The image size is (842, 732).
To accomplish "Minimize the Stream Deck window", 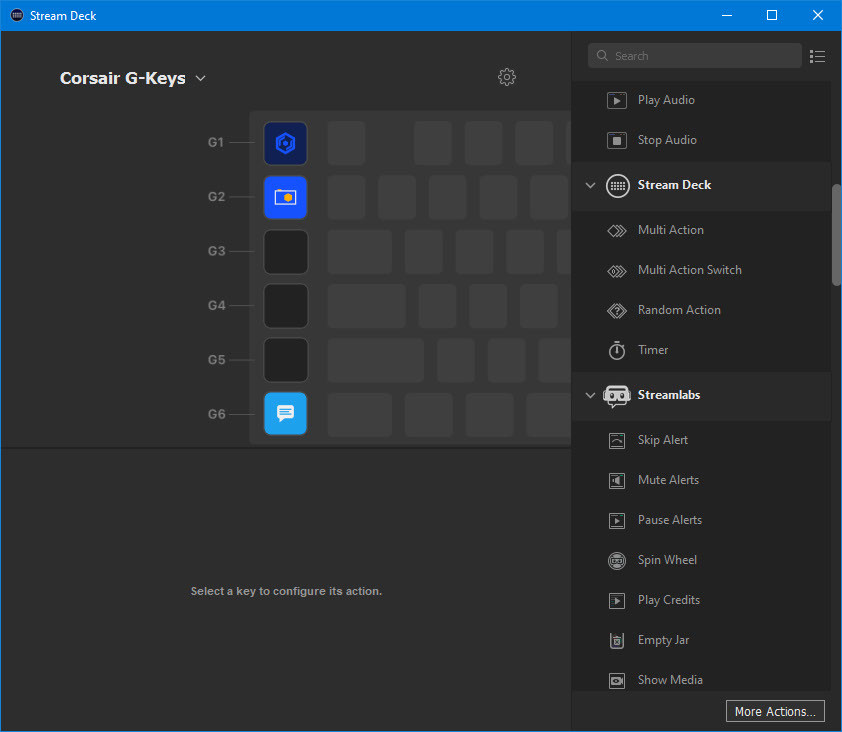I will pos(727,15).
